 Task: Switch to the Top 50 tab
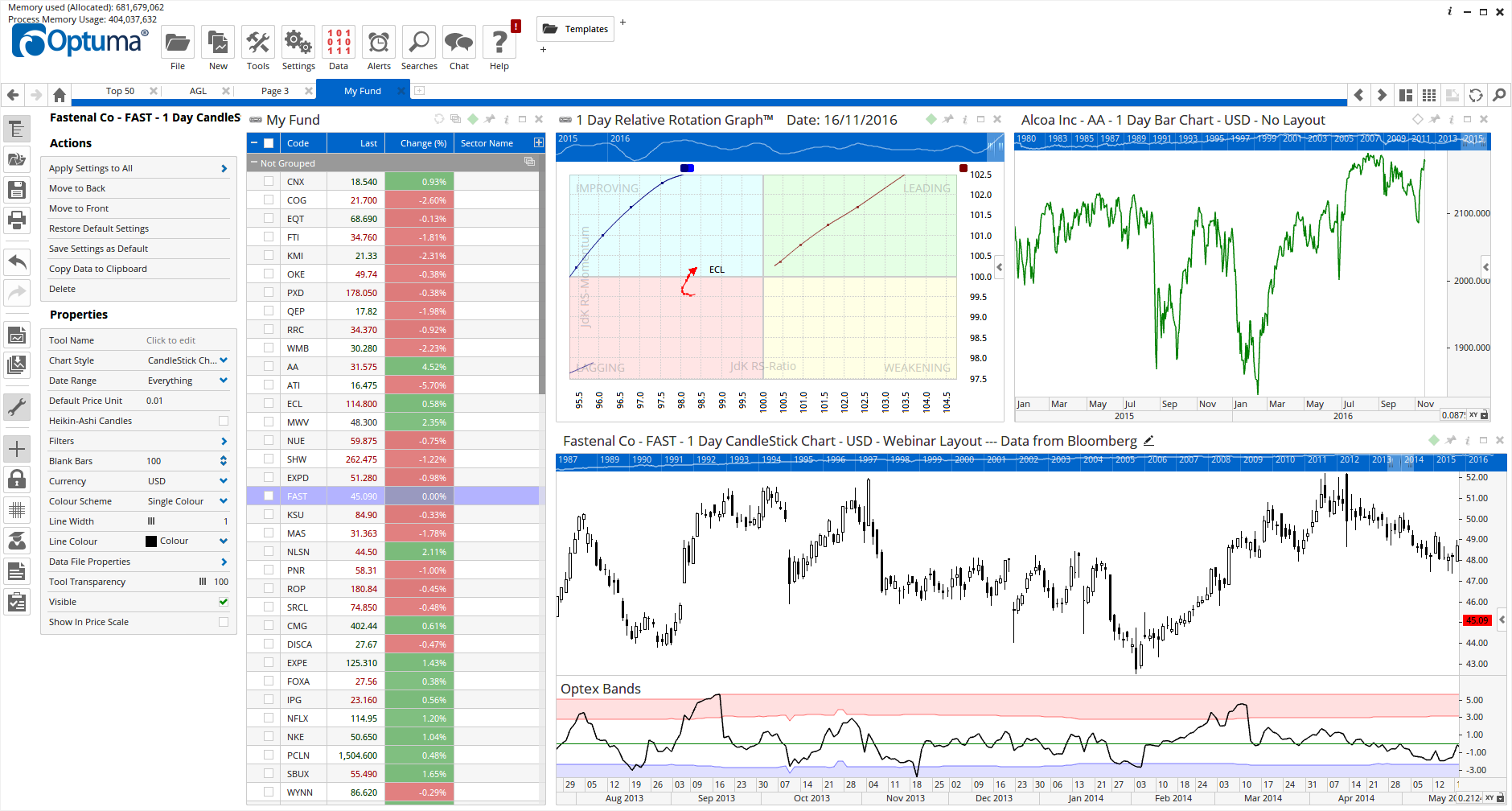coord(120,91)
